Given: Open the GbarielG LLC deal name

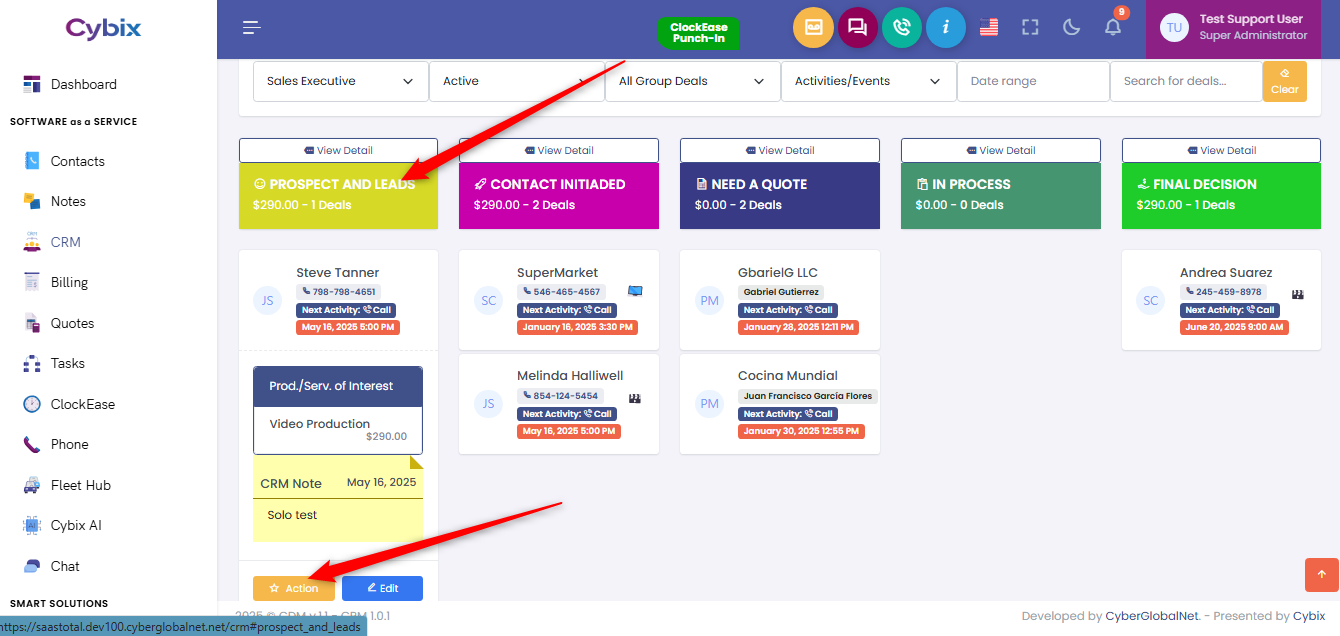Looking at the screenshot, I should pyautogui.click(x=778, y=272).
